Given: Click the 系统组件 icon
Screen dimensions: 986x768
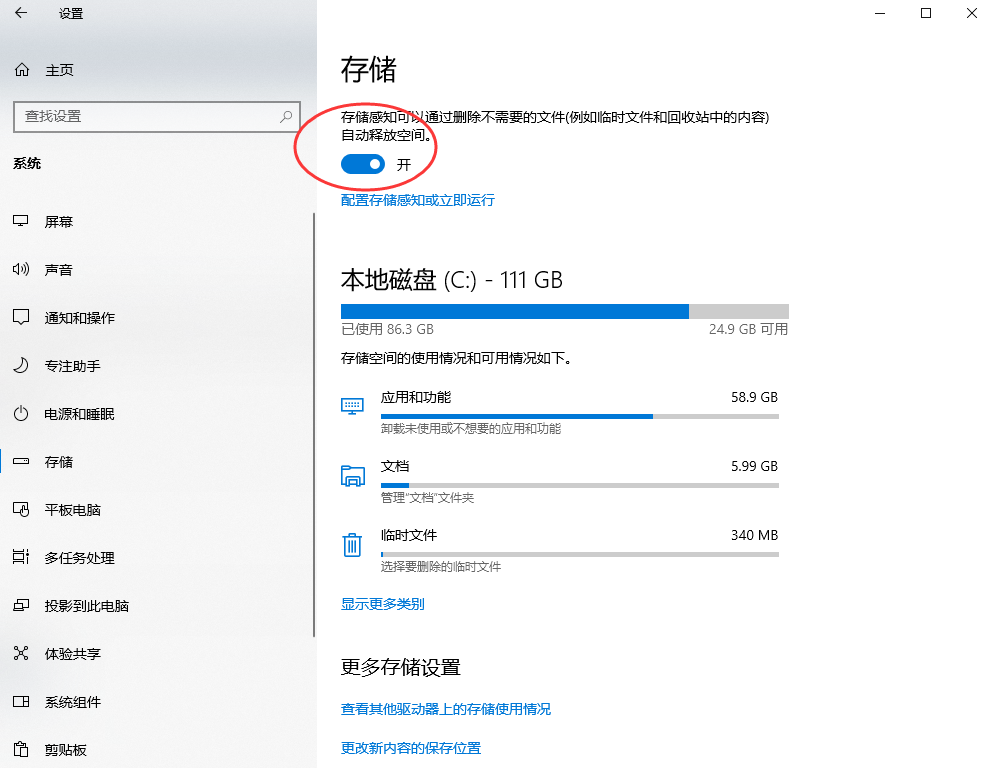Looking at the screenshot, I should 21,701.
